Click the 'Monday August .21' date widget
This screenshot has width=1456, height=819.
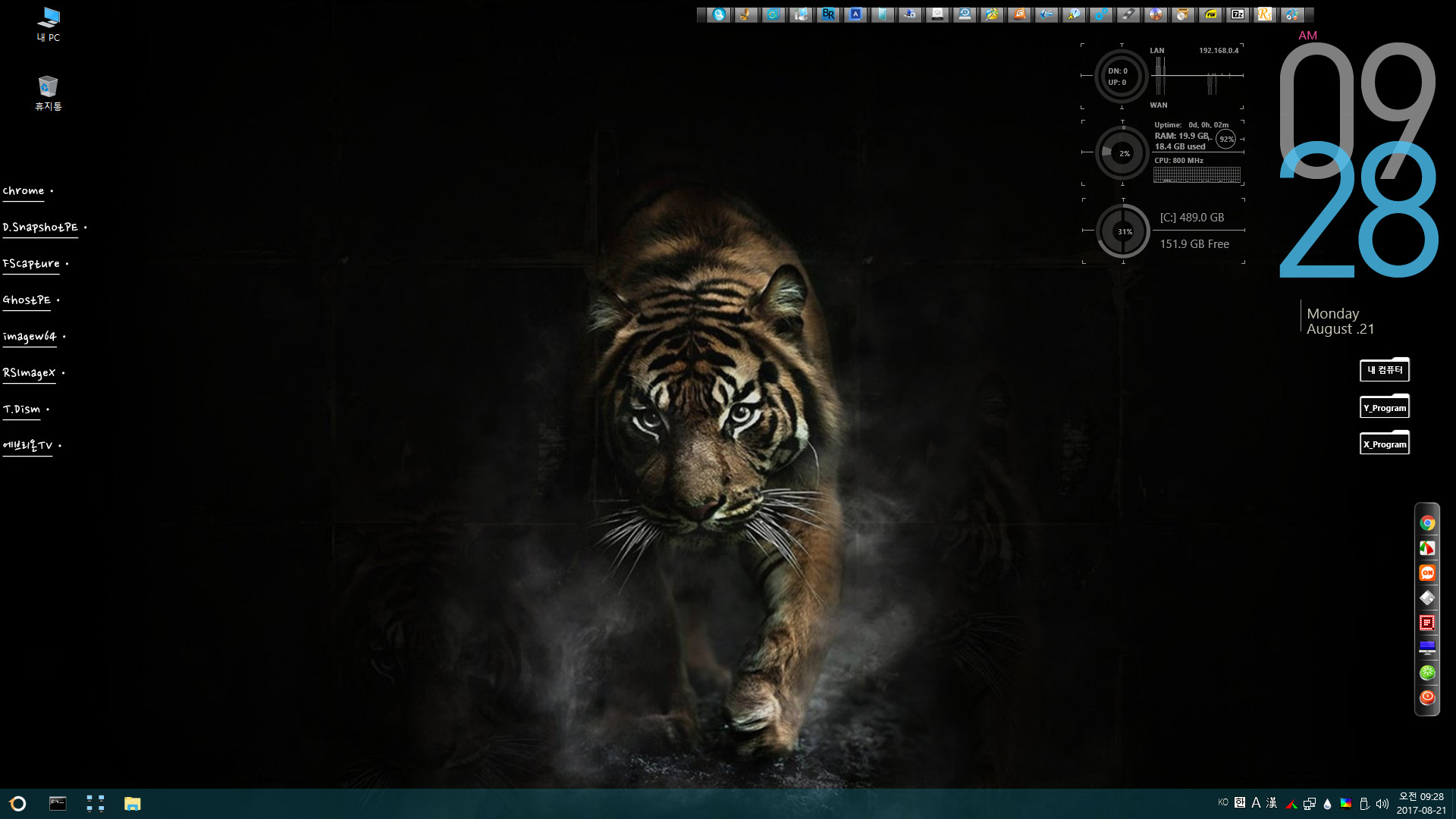pyautogui.click(x=1340, y=321)
